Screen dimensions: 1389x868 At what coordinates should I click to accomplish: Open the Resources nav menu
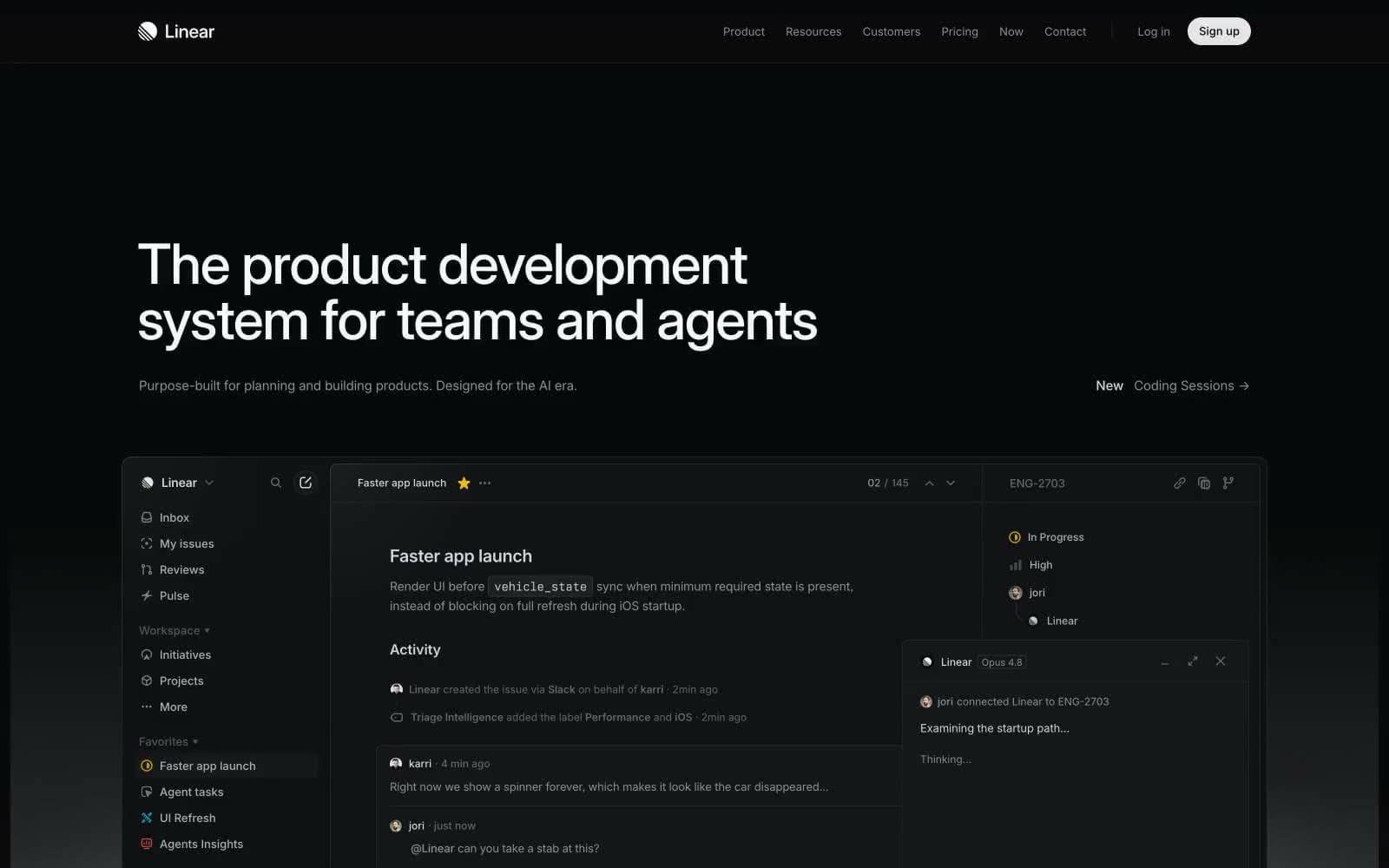click(813, 31)
